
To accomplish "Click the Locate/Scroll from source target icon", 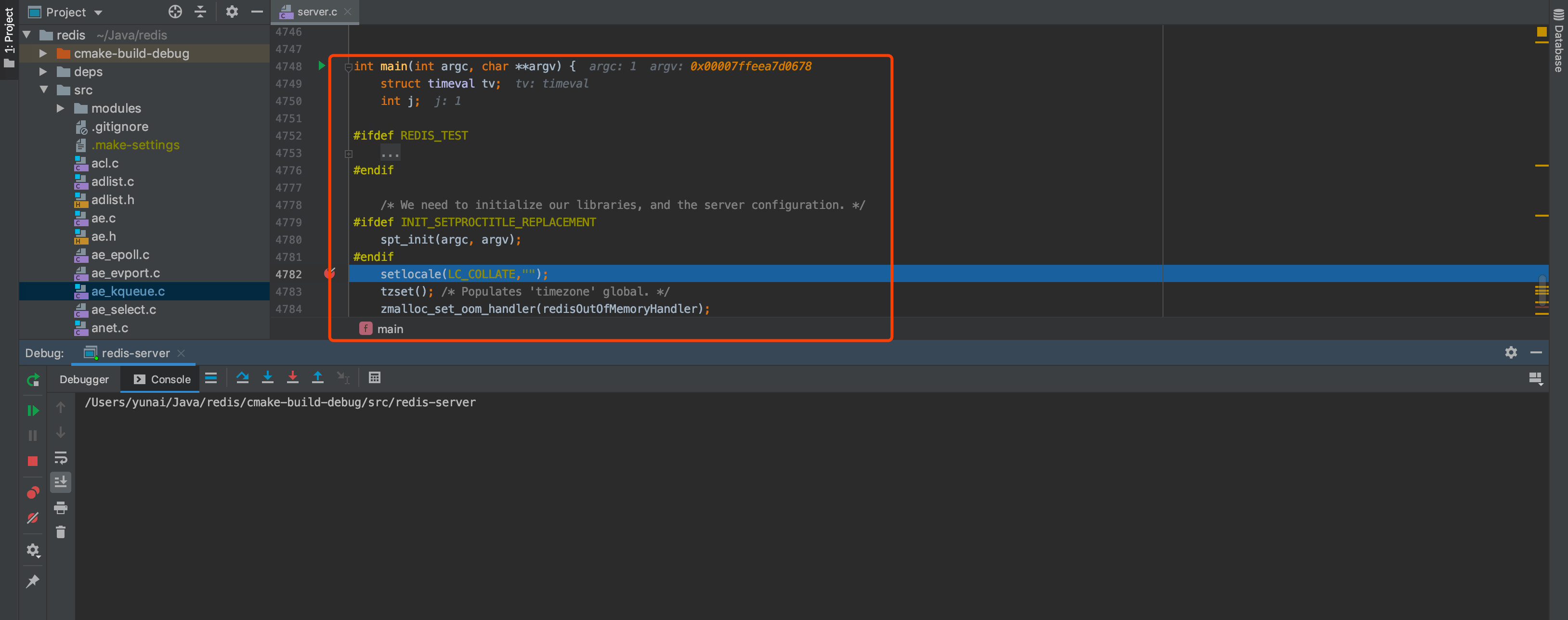I will click(x=175, y=12).
